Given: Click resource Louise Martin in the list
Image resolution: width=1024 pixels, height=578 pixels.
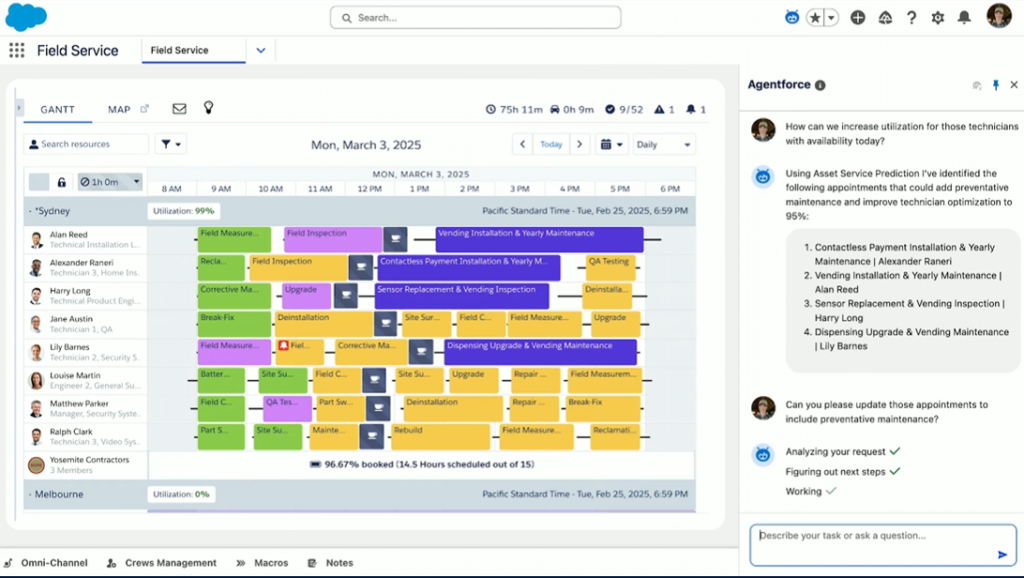Looking at the screenshot, I should pyautogui.click(x=86, y=380).
